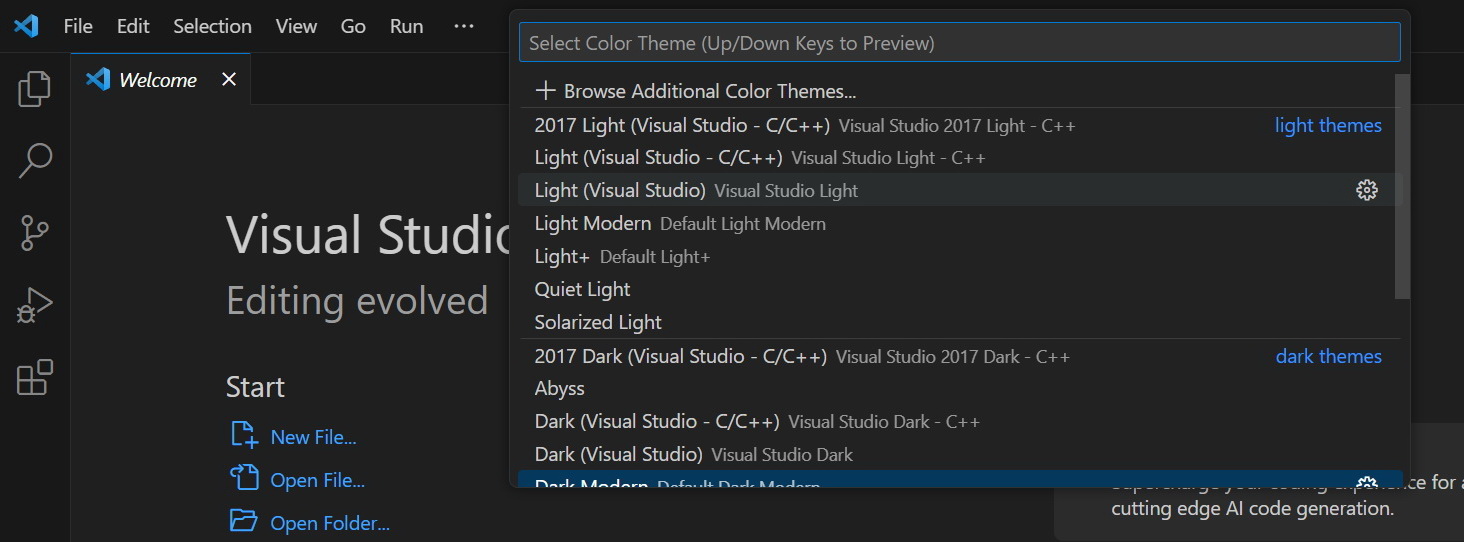The image size is (1464, 542).
Task: Open the Search view icon
Action: click(34, 161)
